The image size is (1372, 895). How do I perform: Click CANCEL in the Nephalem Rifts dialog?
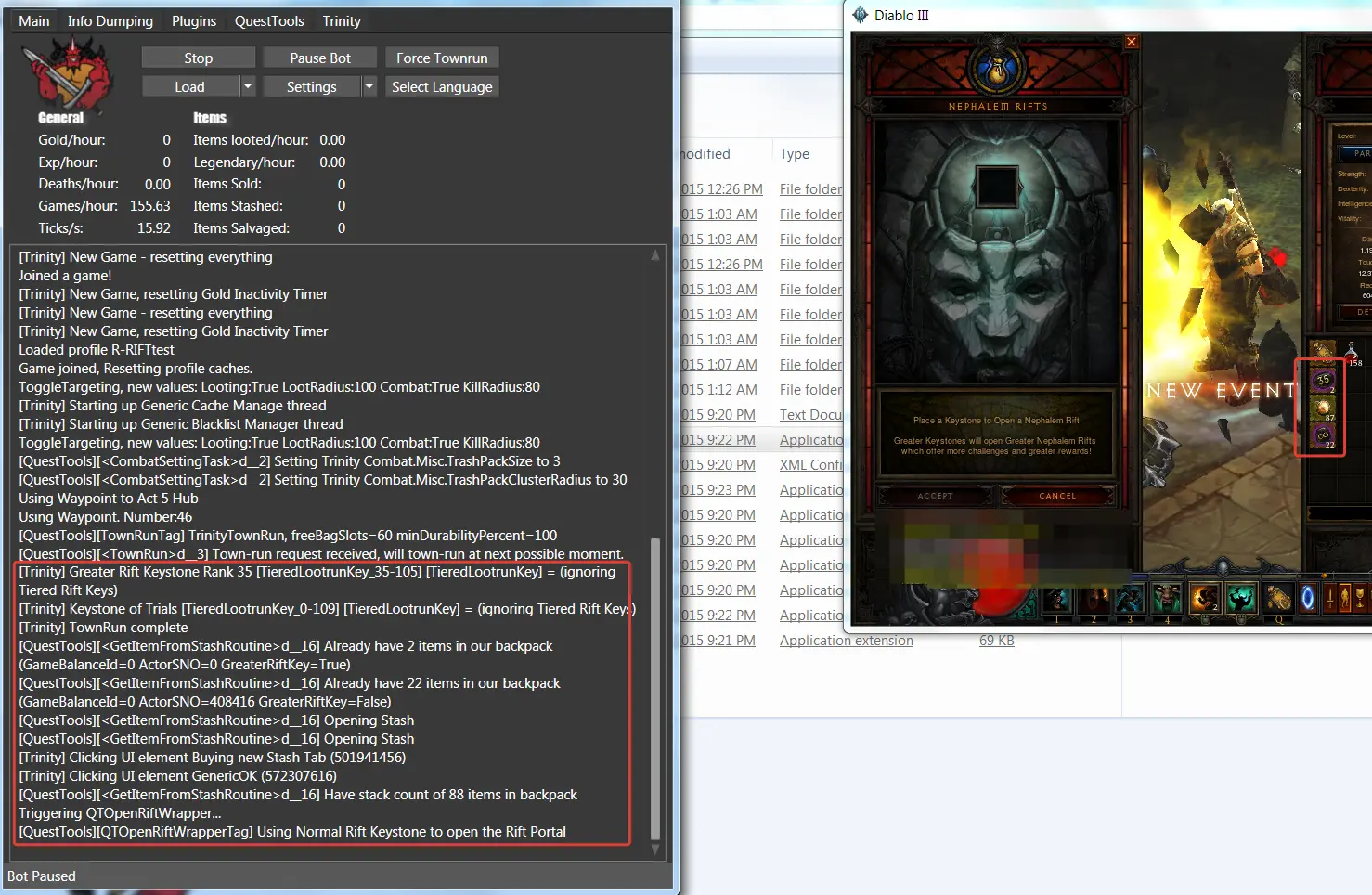(x=1057, y=496)
